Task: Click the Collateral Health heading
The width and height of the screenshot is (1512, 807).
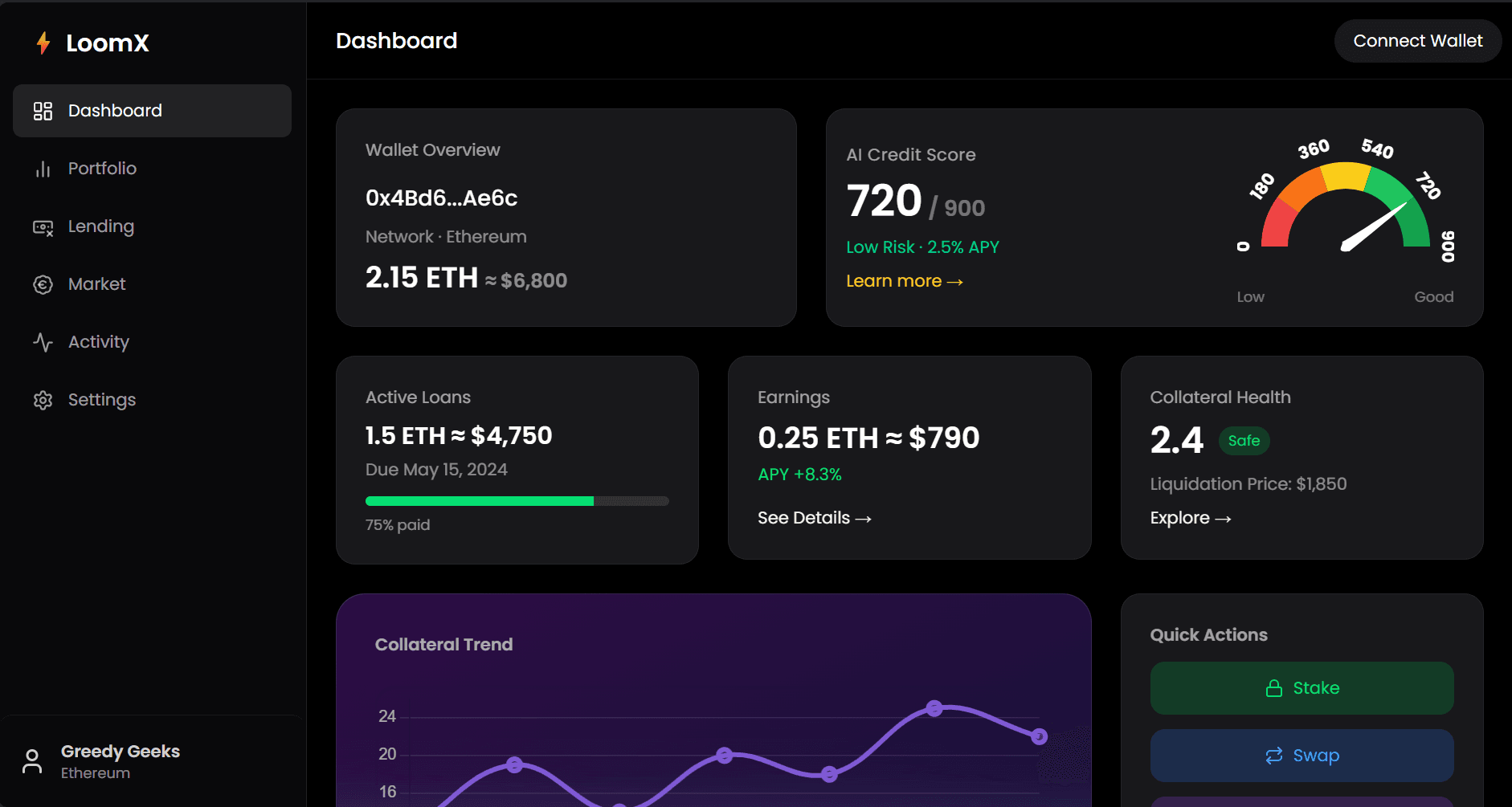Action: 1220,397
